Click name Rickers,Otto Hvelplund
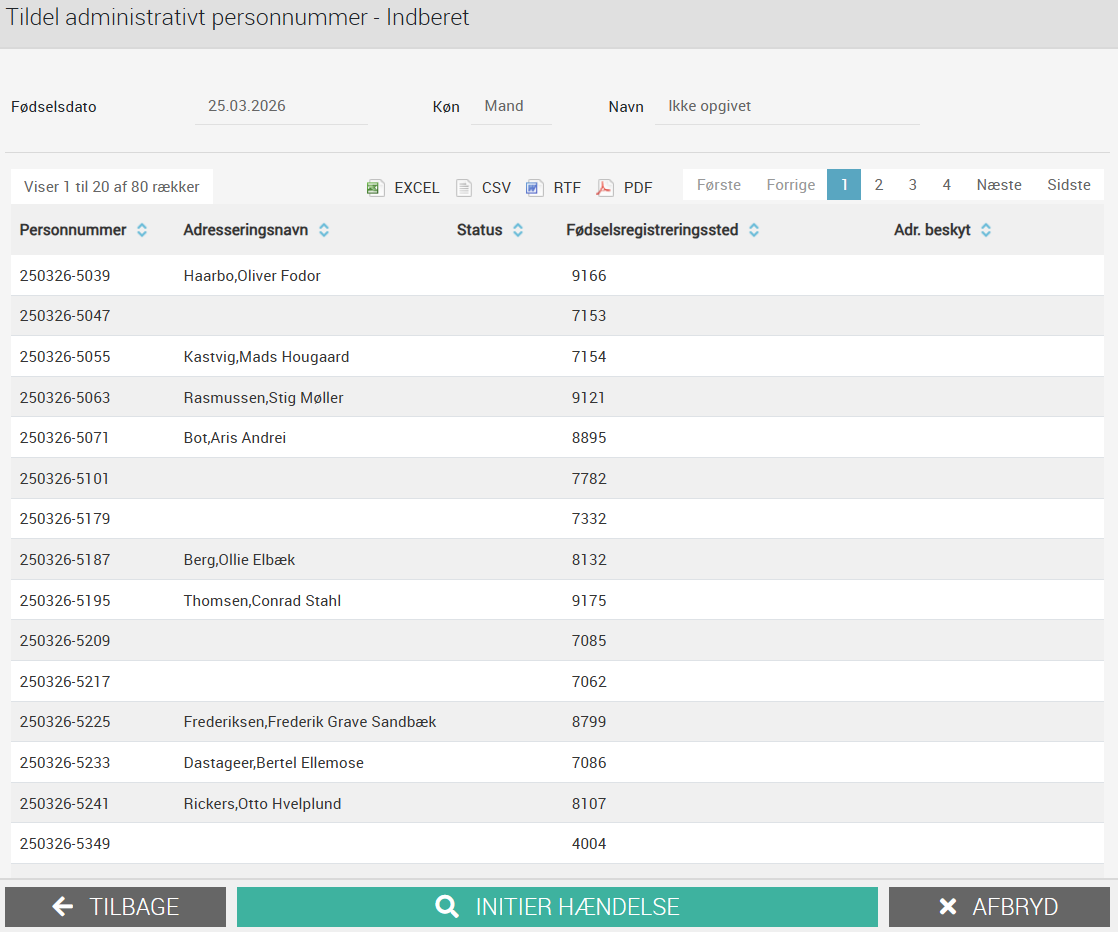The width and height of the screenshot is (1118, 932). [x=262, y=804]
